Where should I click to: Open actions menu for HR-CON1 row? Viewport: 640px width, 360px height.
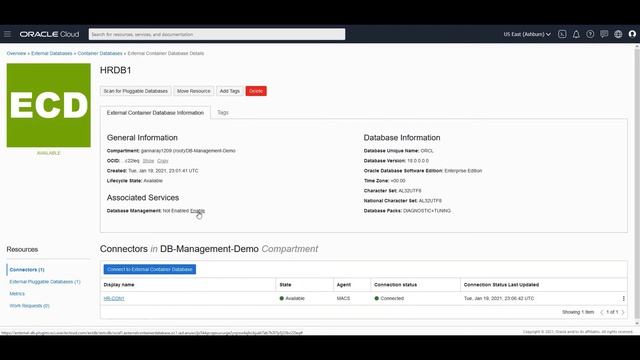tap(623, 298)
